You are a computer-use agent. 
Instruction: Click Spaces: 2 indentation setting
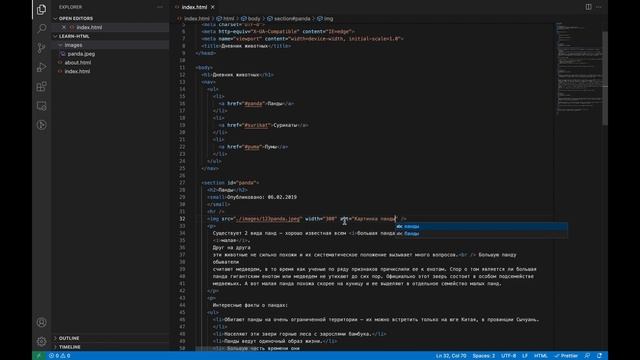(484, 356)
